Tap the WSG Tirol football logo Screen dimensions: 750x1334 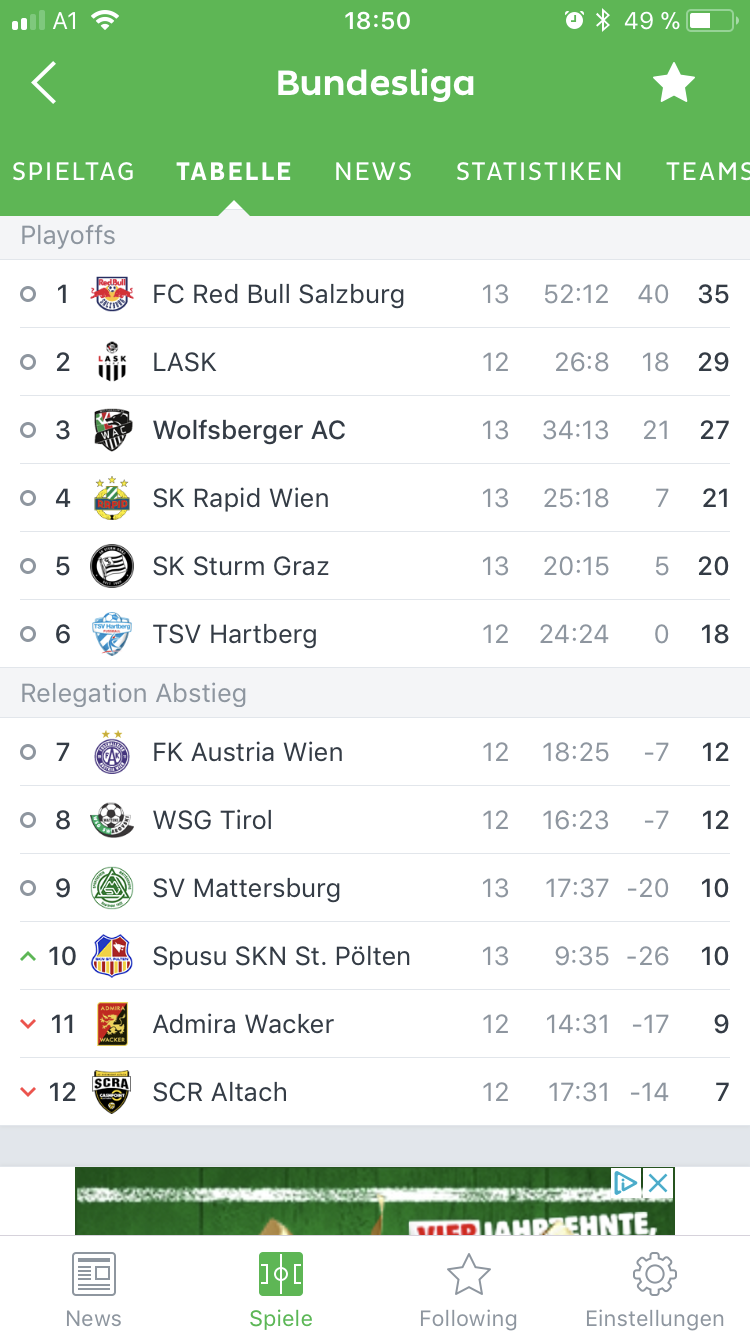point(112,820)
